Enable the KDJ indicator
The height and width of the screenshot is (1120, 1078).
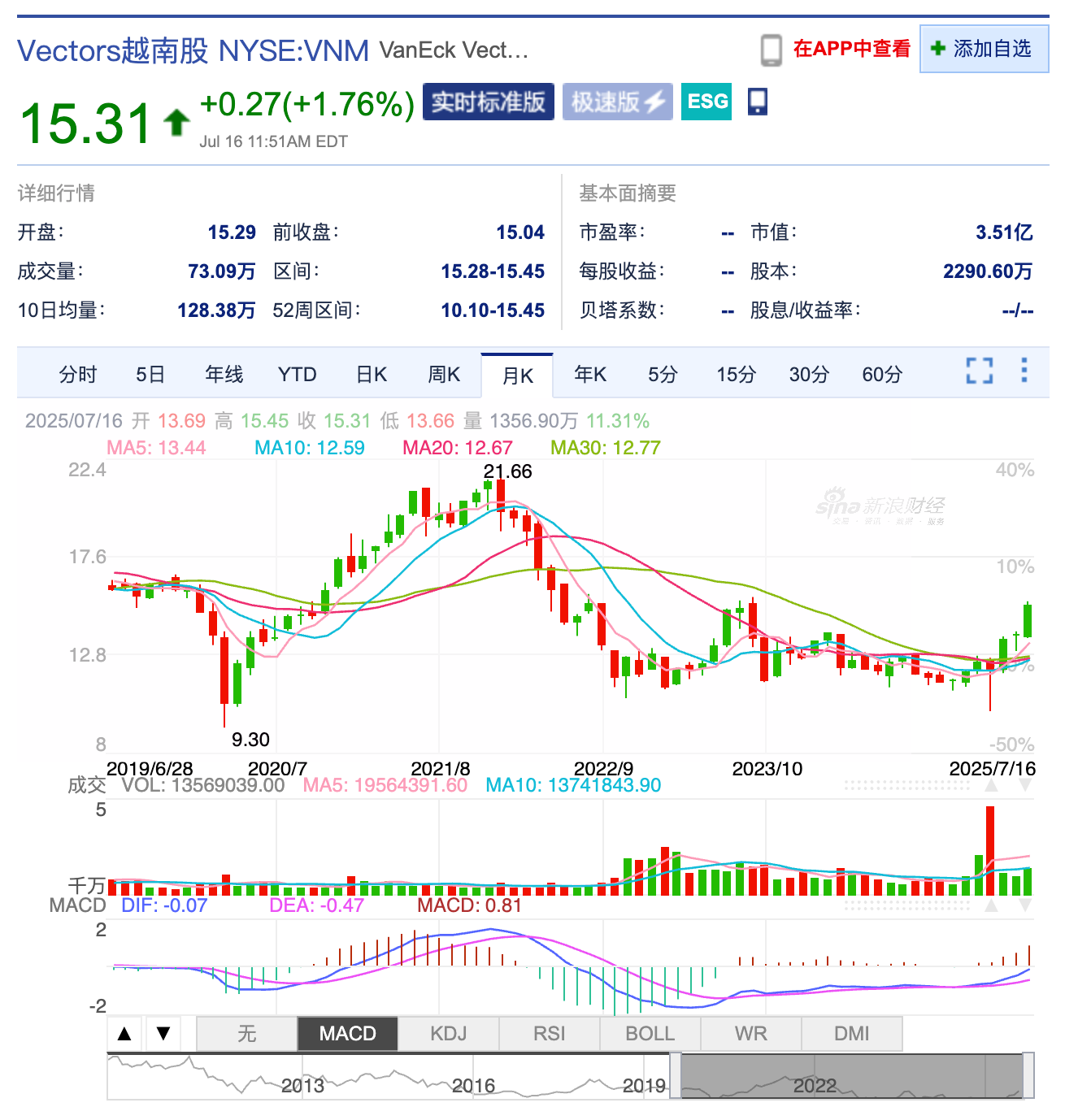tap(449, 1033)
